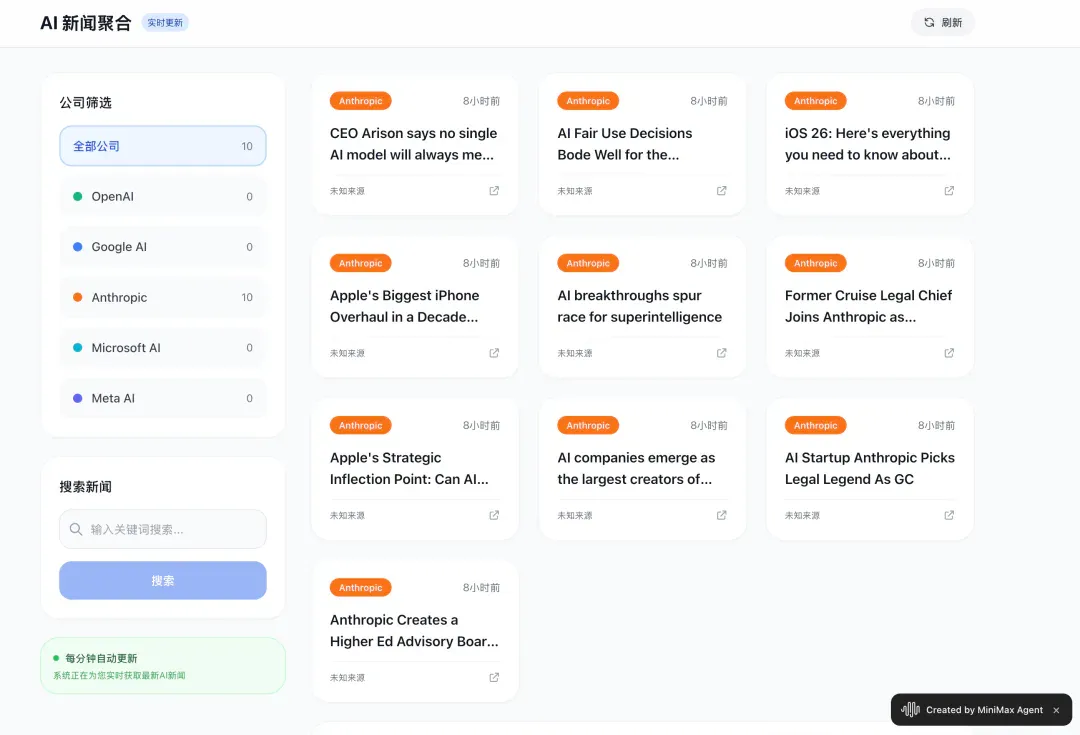Open external link on iOS 26 card

949,191
